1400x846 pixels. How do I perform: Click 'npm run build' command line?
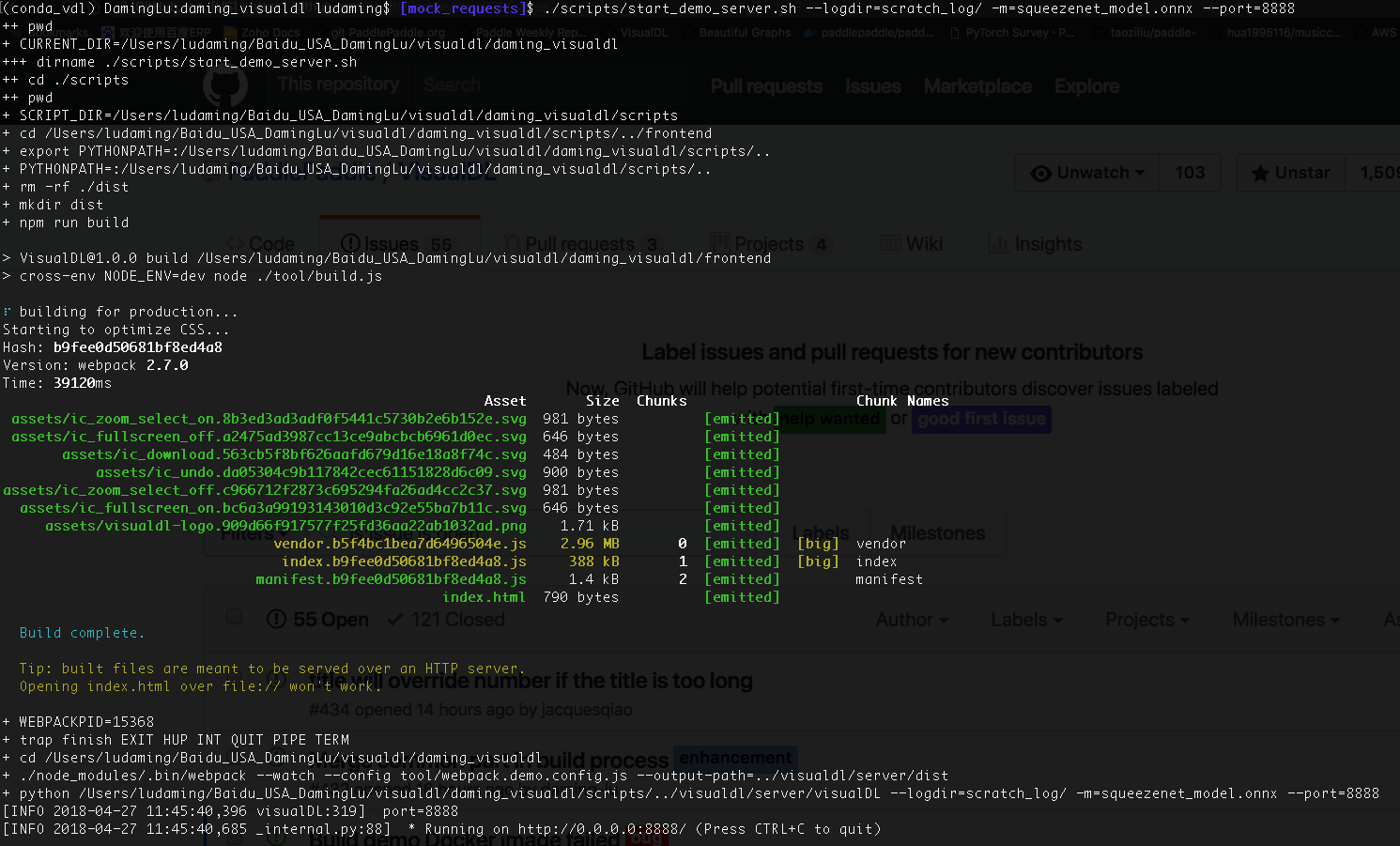pos(67,223)
